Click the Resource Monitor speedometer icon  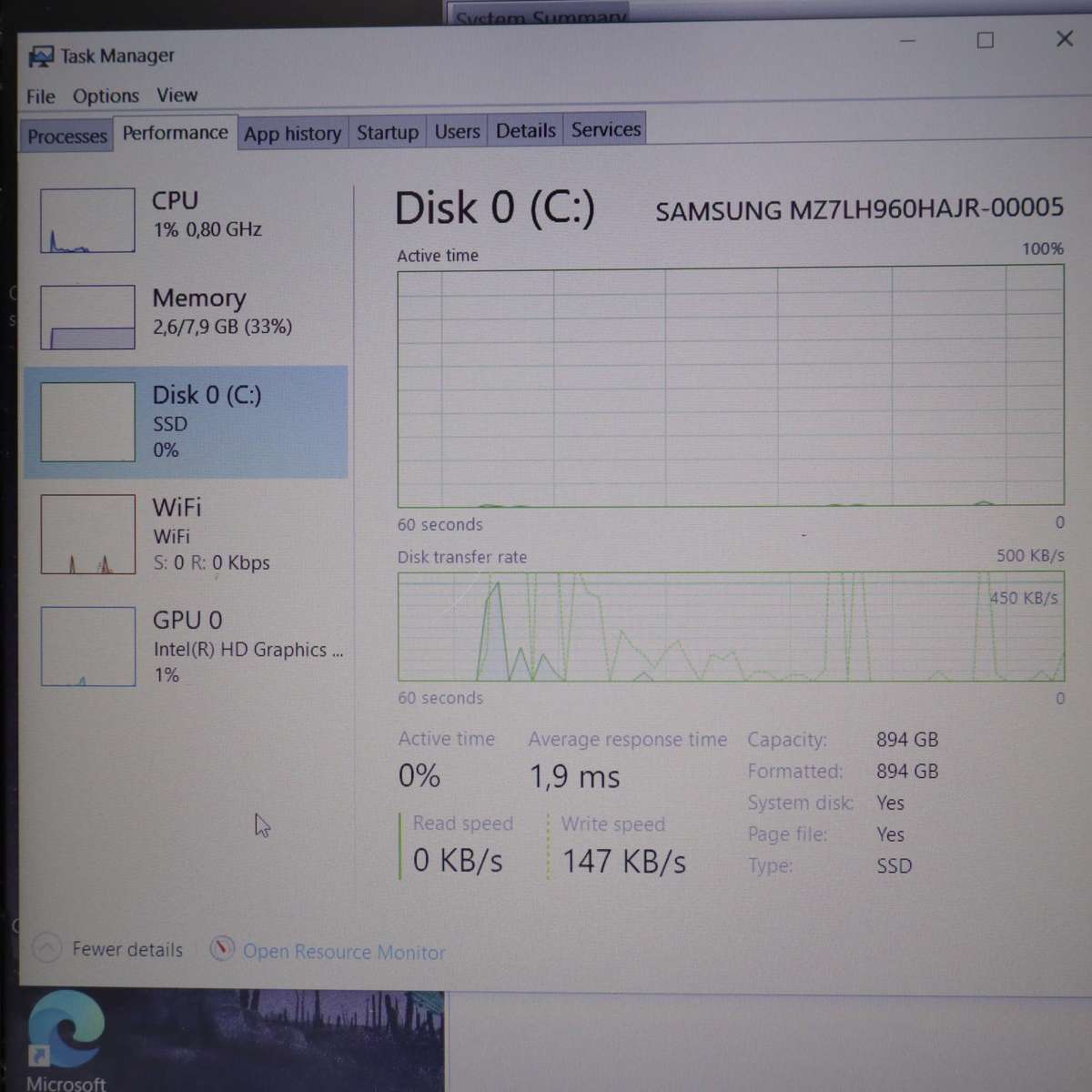pyautogui.click(x=222, y=950)
